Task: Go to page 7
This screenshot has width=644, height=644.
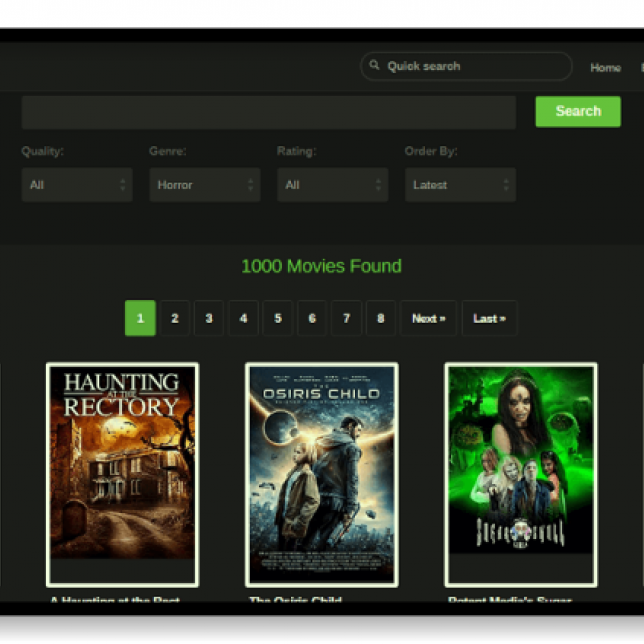Action: pos(346,318)
